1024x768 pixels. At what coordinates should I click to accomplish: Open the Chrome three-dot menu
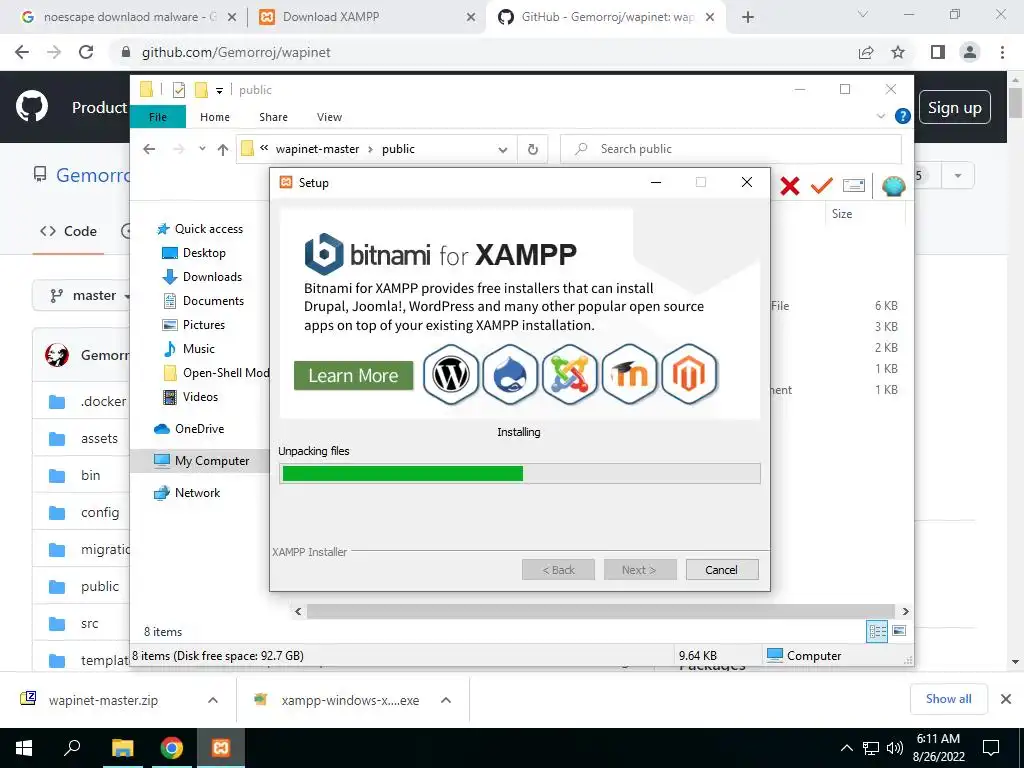(x=1002, y=52)
